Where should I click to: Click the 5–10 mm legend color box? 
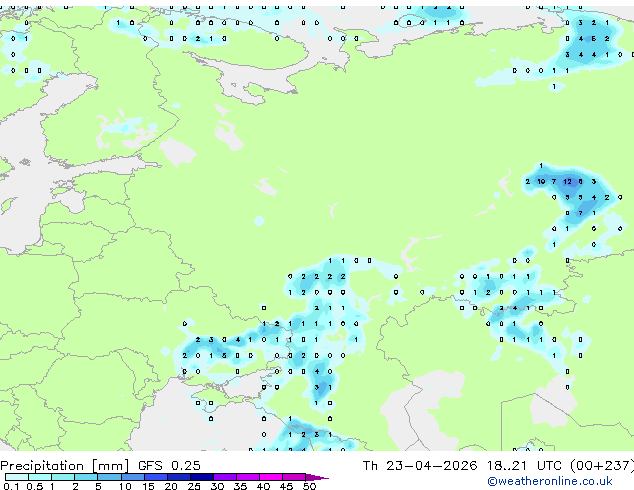click(110, 477)
